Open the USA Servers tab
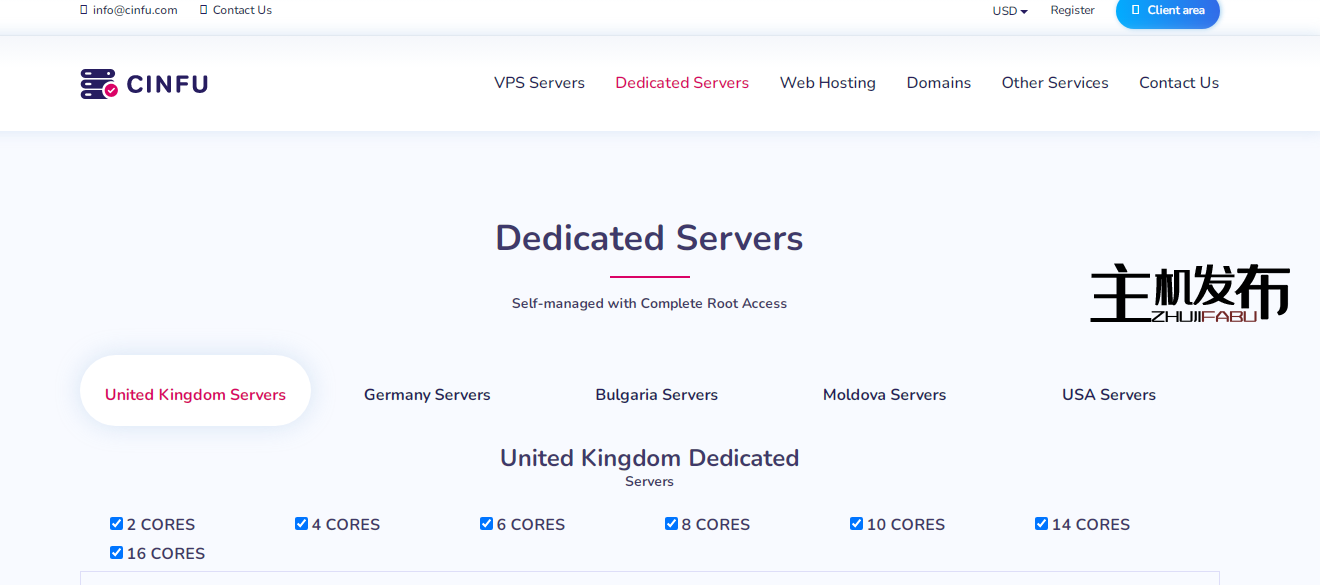1320x585 pixels. point(1108,395)
